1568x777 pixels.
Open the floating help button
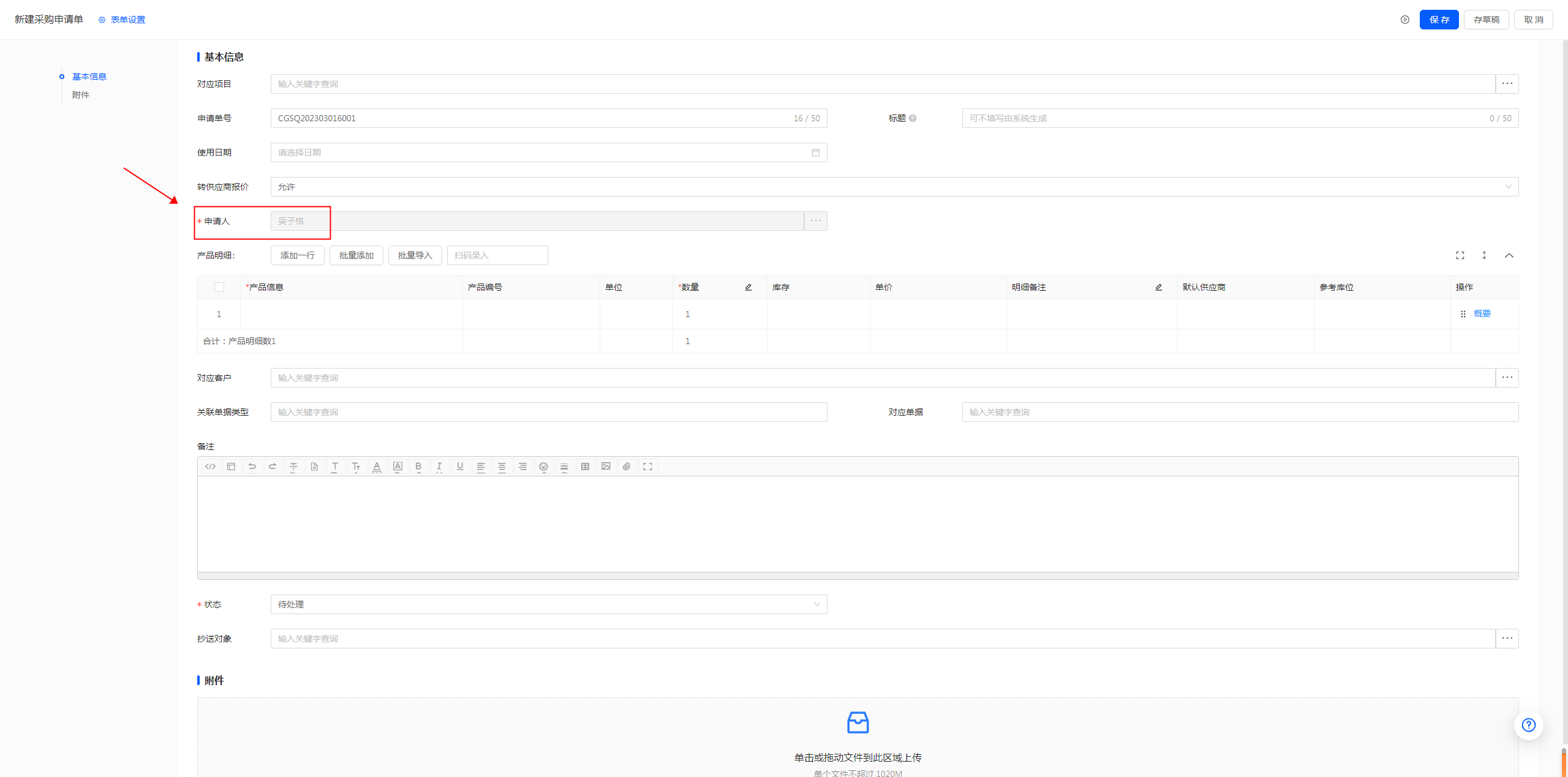pos(1529,725)
